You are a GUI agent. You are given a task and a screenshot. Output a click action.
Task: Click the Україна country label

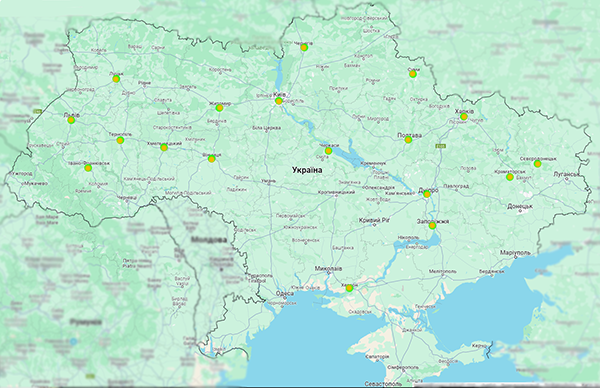pos(307,170)
